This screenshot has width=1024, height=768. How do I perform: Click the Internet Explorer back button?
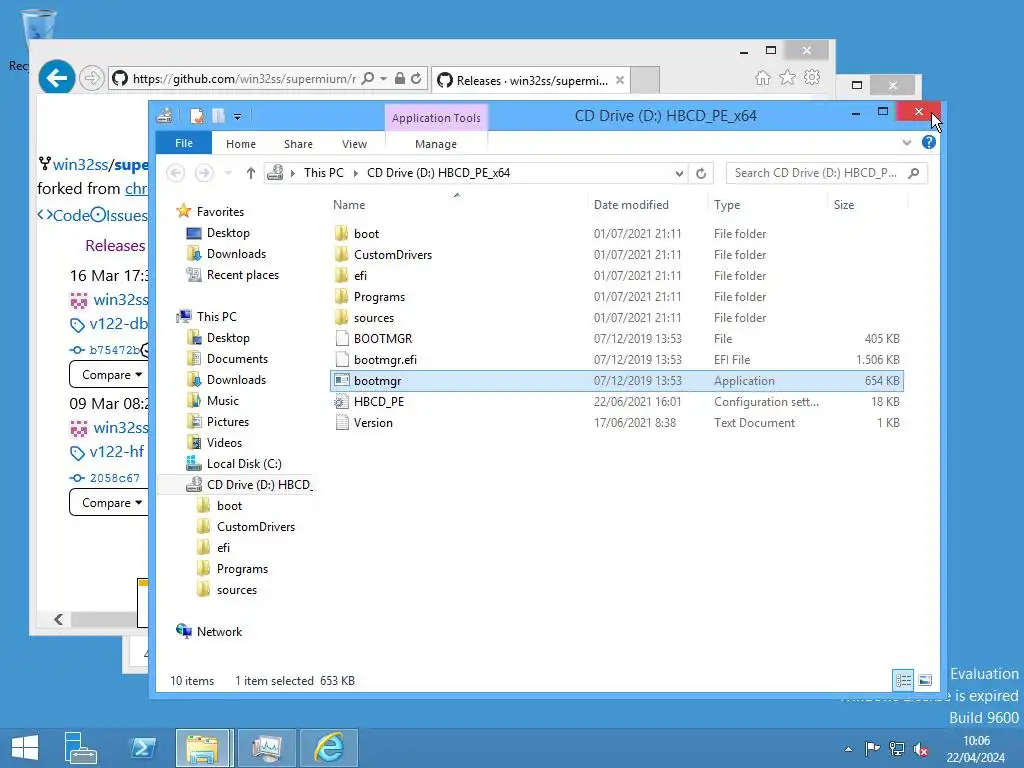(x=57, y=78)
